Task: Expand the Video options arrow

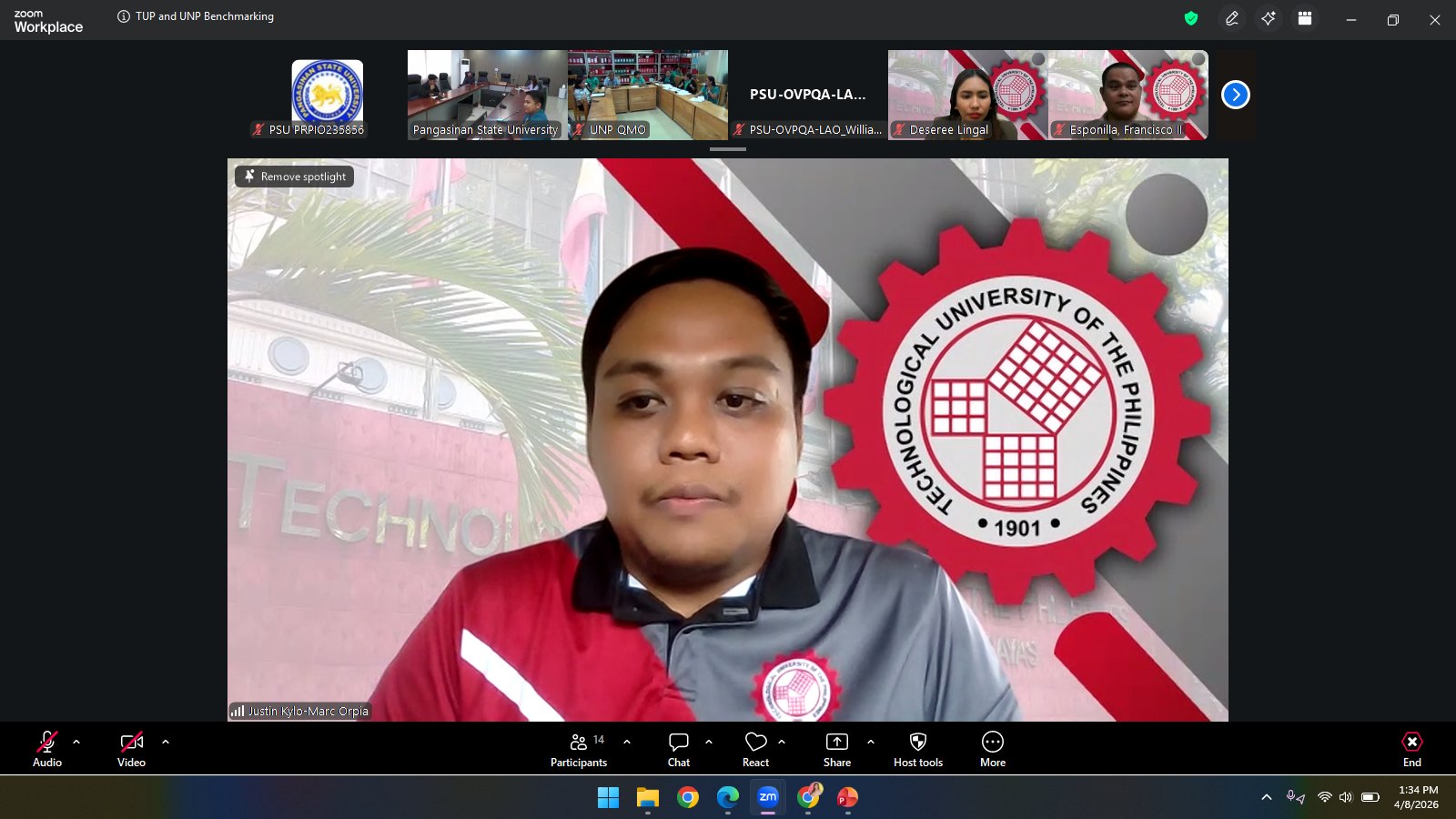Action: 166,742
